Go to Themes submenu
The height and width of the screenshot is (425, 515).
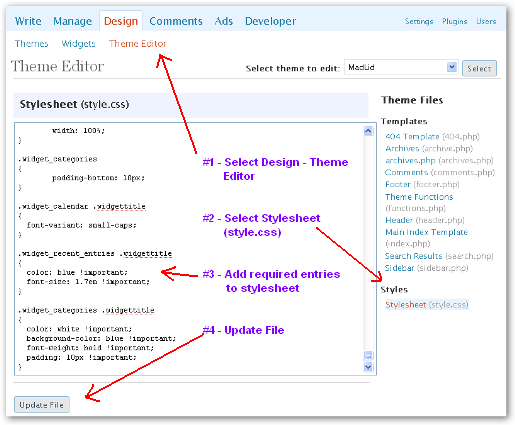(31, 44)
